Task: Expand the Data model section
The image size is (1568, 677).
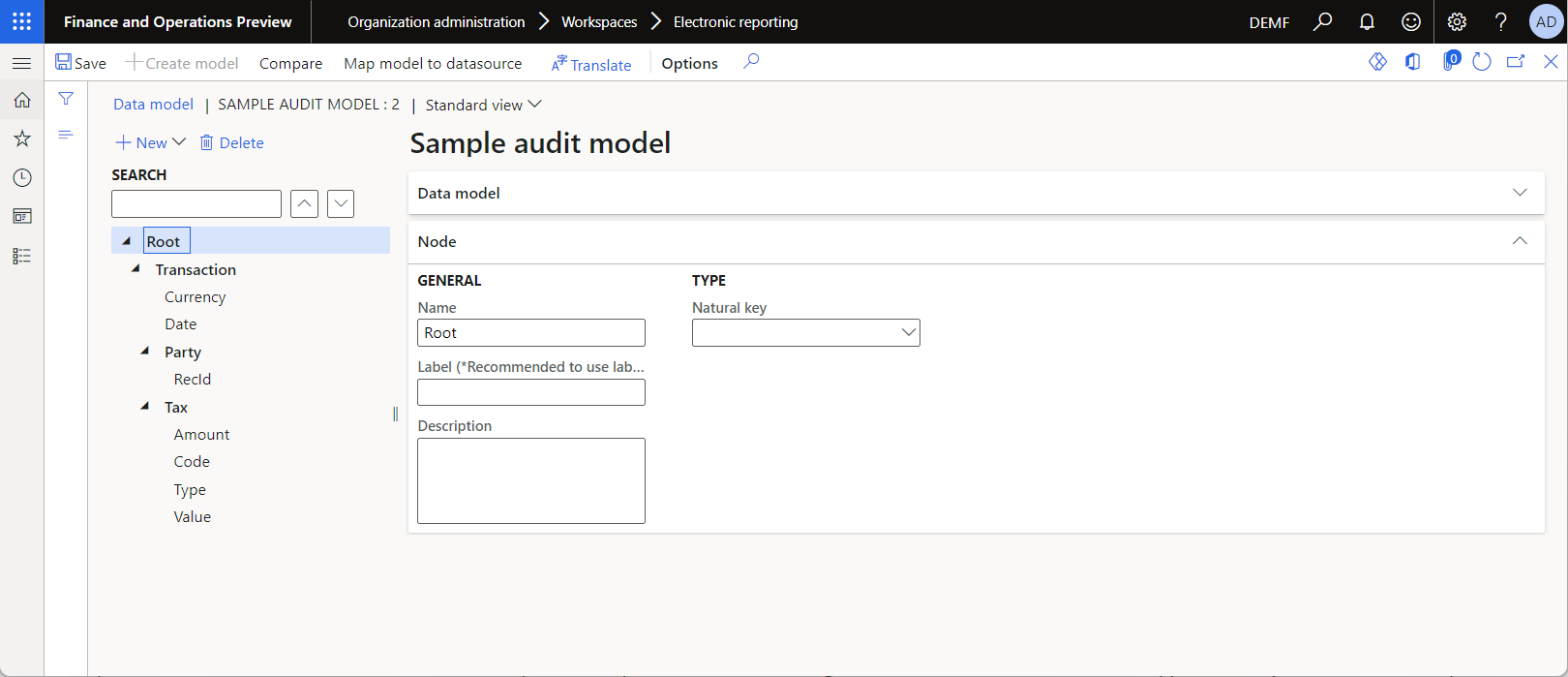Action: [x=1520, y=193]
